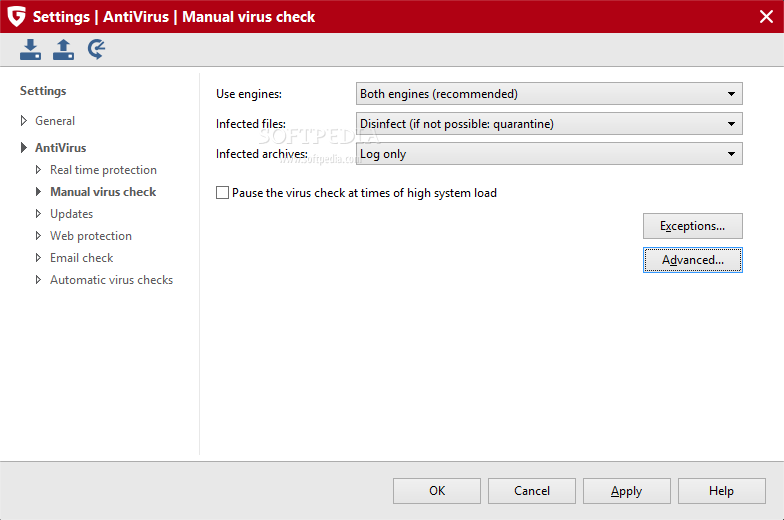Confirm with the OK button
This screenshot has height=520, width=784.
[436, 491]
